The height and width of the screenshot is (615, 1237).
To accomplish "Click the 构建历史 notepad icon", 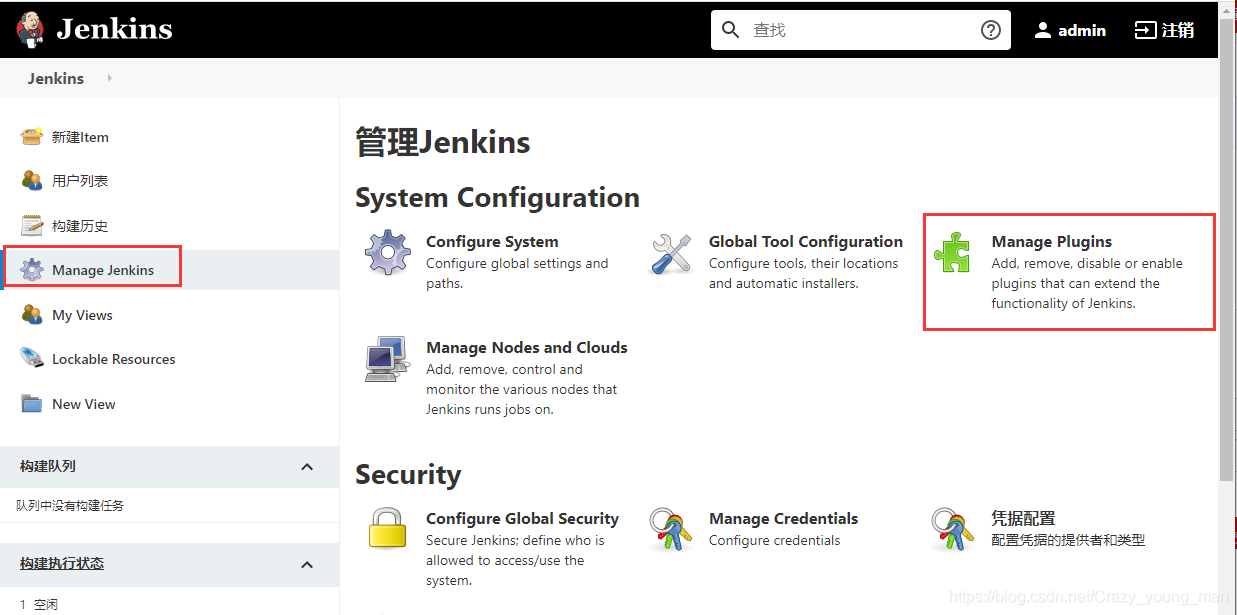I will pos(32,226).
